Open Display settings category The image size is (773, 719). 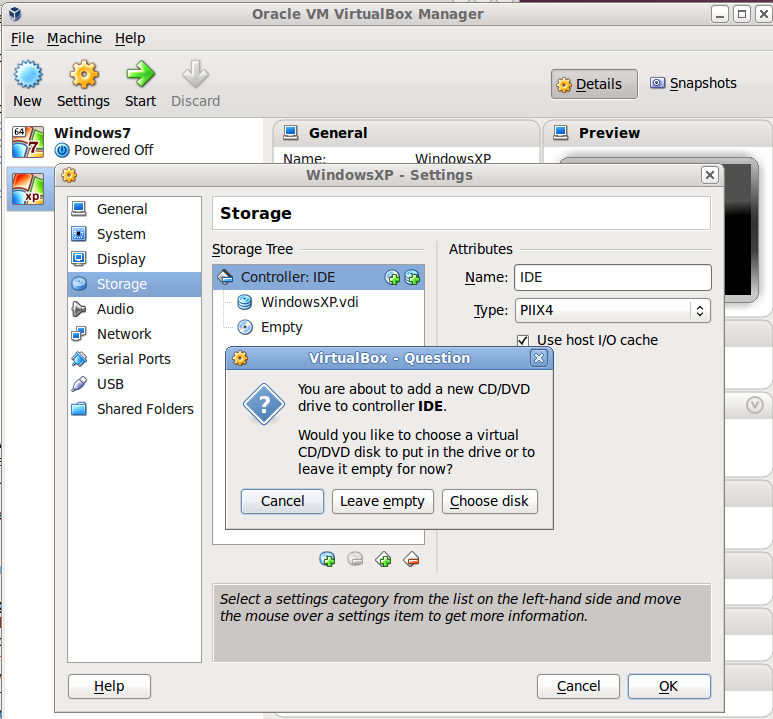tap(134, 259)
